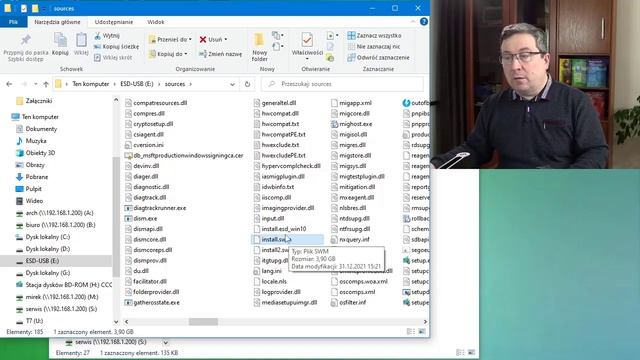This screenshot has height=360, width=640.
Task: Open recent locations dropdown arrow
Action: tap(36, 84)
